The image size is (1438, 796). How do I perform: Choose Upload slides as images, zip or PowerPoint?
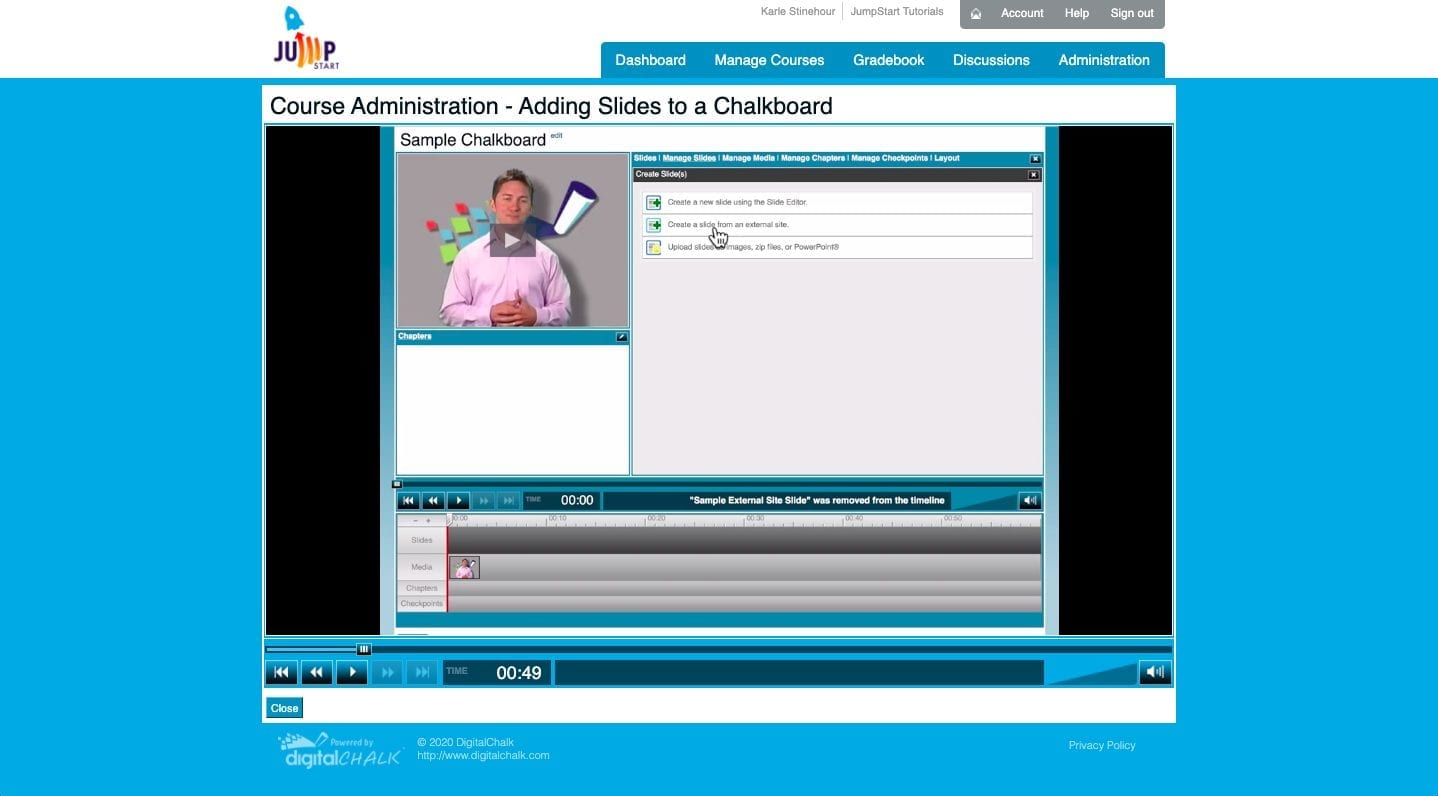coord(838,247)
